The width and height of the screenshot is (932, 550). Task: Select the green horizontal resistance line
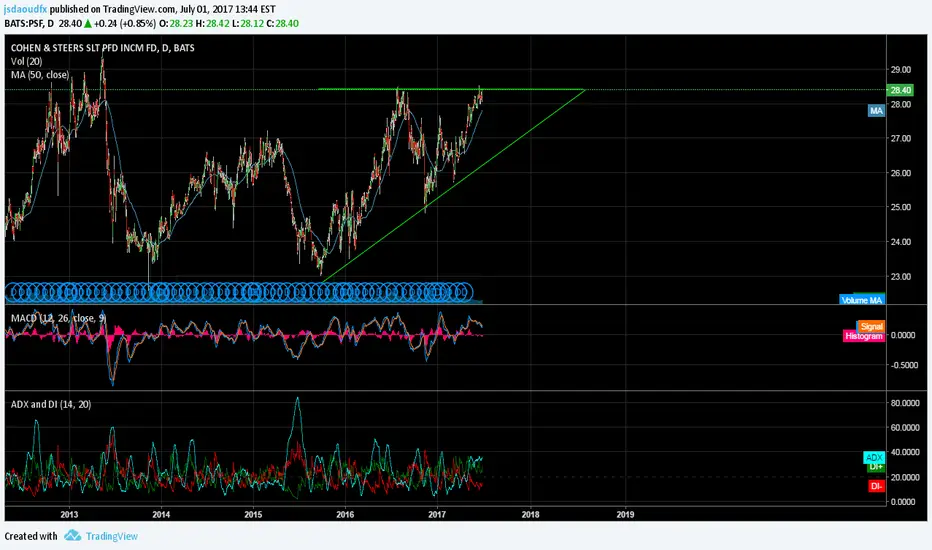(452, 89)
